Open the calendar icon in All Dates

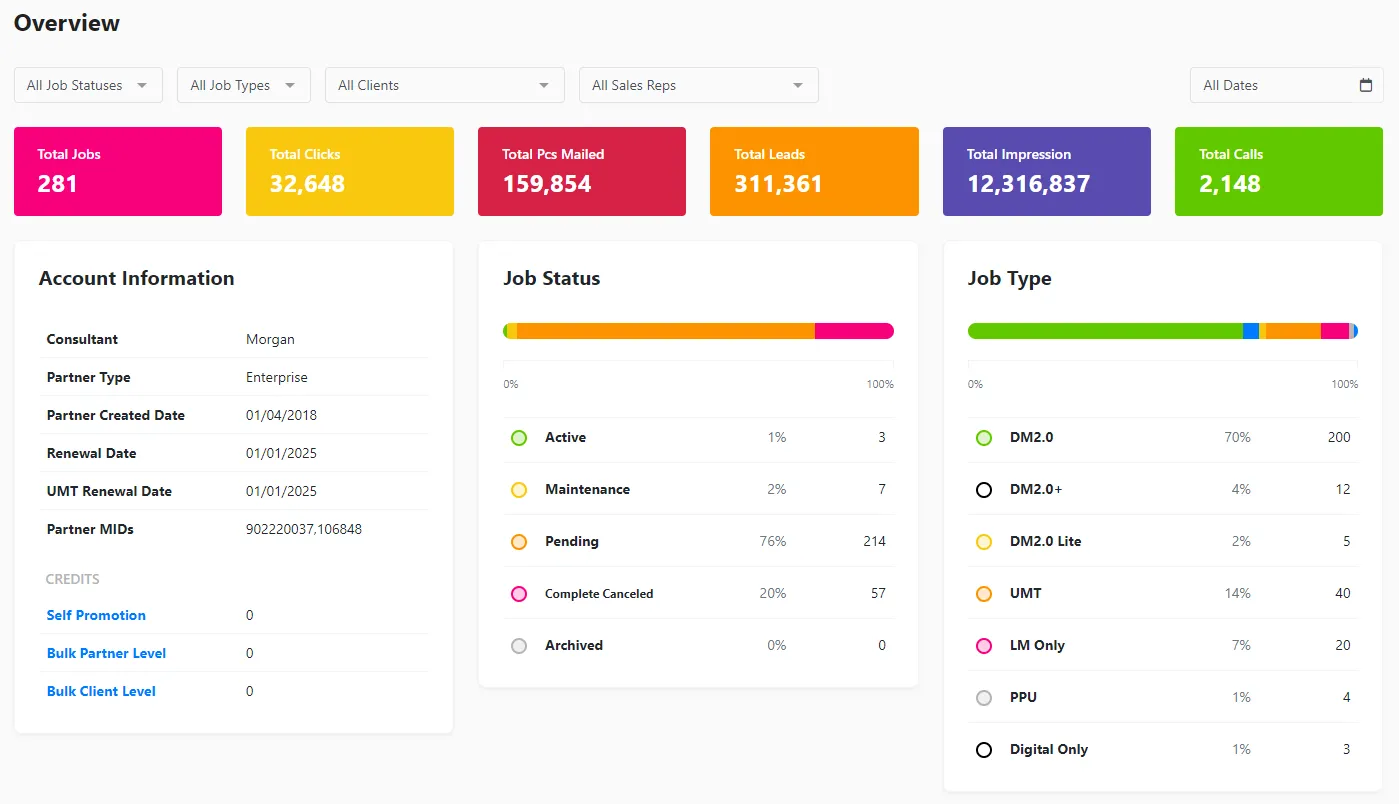pyautogui.click(x=1366, y=85)
